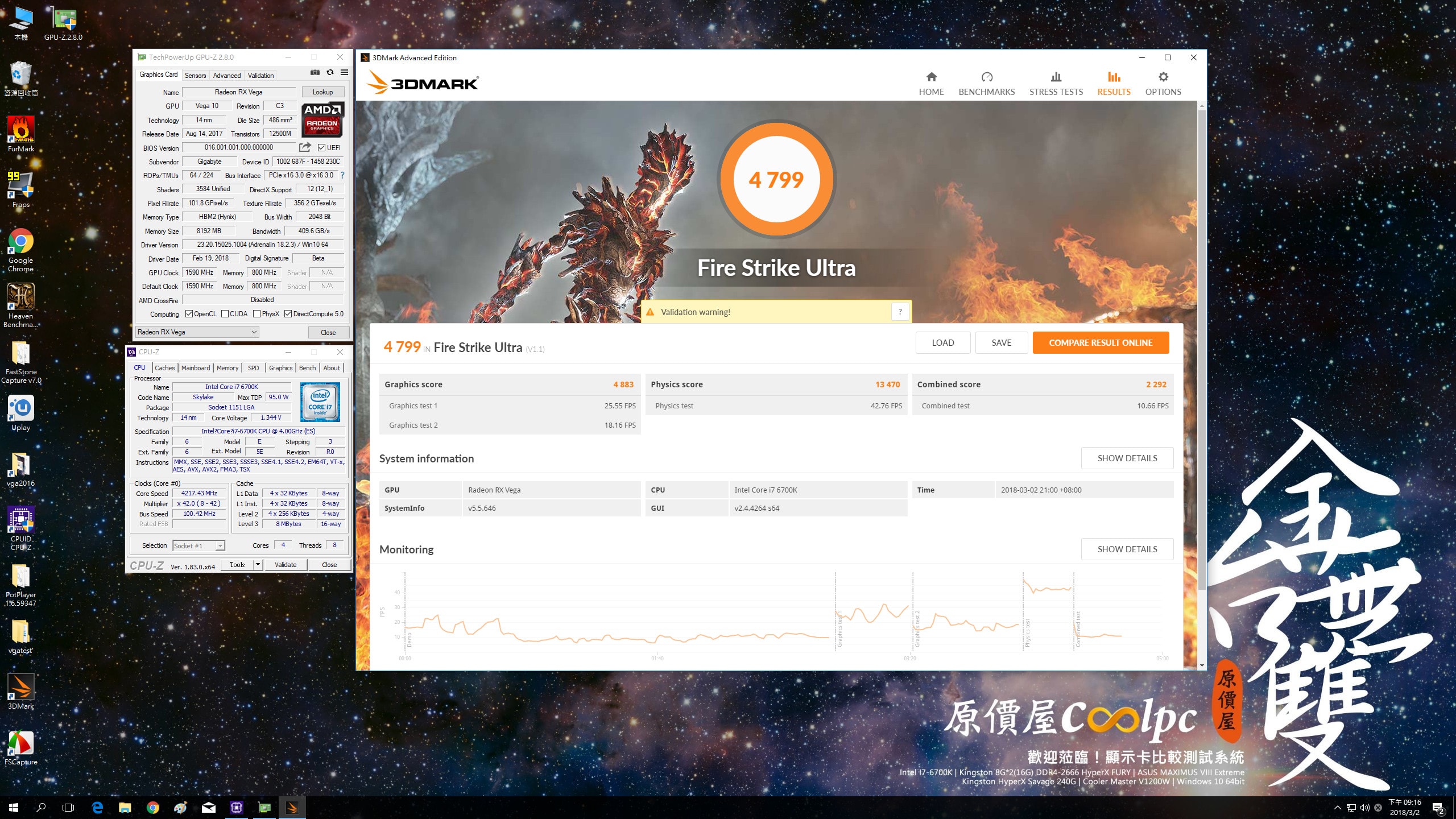Viewport: 1456px width, 819px height.
Task: Switch to GPU-Z Advanced tab
Action: 227,76
